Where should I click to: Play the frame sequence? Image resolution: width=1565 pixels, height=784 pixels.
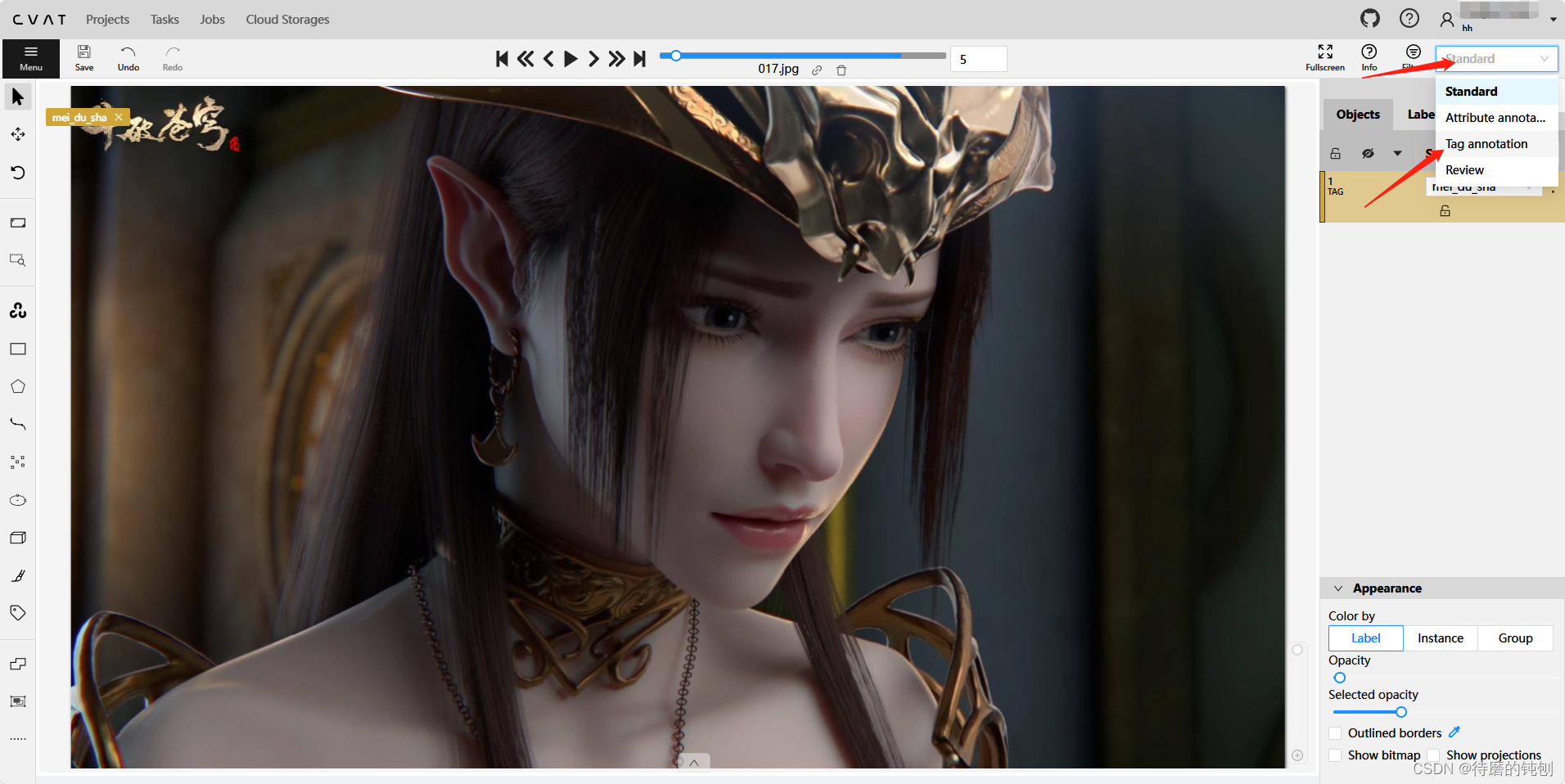click(x=571, y=59)
